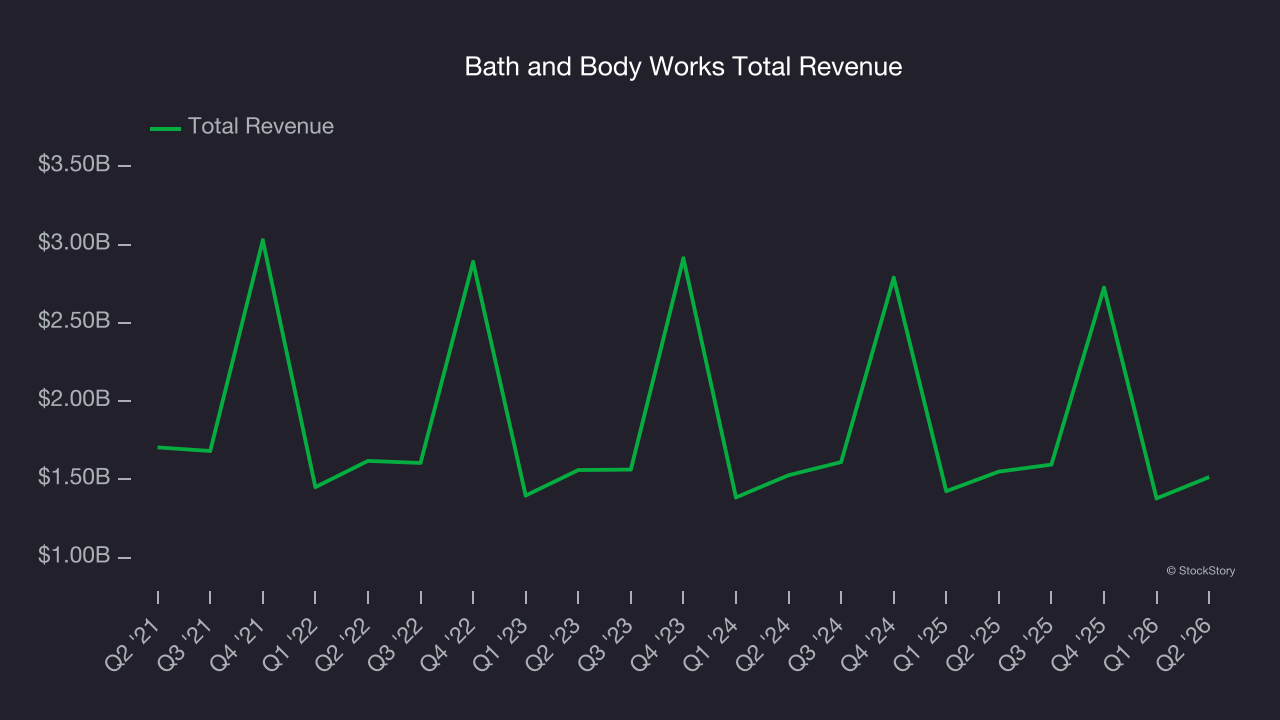
Task: Click the Q4 '25 revenue peak on the line
Action: [x=1103, y=288]
